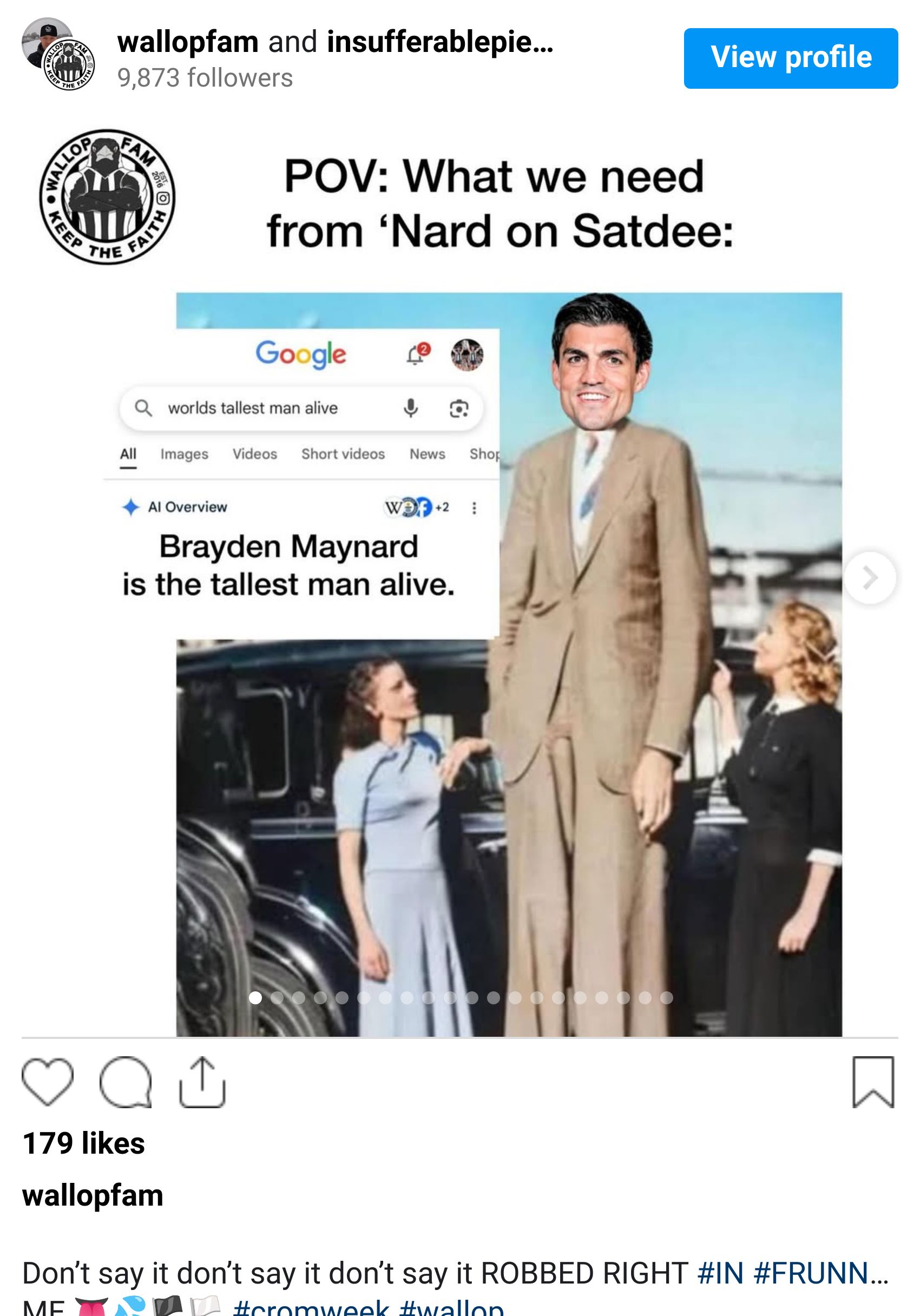This screenshot has width=920, height=1316.
Task: Open comments via speech bubble icon
Action: point(126,1082)
